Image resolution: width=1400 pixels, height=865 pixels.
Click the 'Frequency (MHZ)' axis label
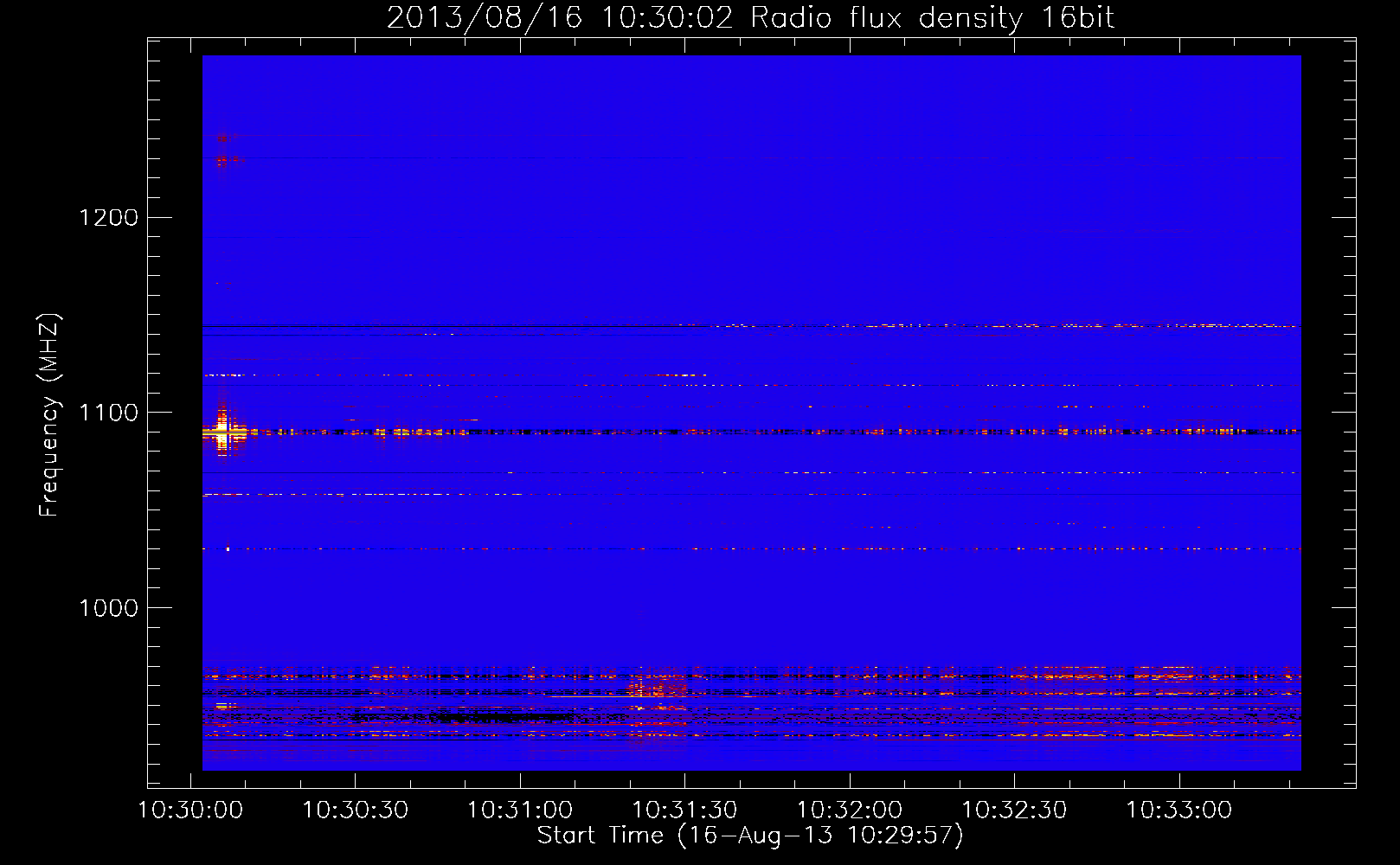(x=50, y=414)
